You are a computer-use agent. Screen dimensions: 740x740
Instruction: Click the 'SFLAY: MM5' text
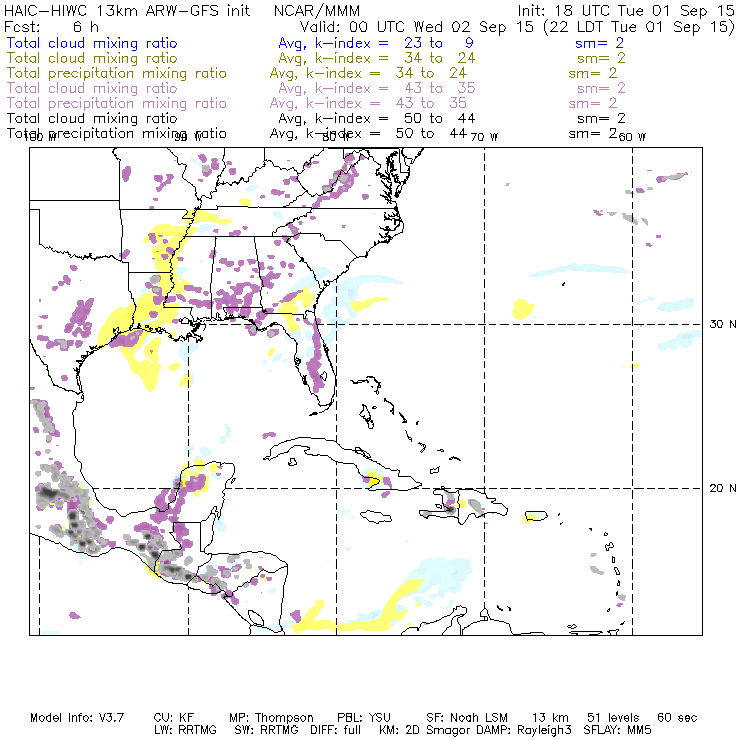(617, 730)
